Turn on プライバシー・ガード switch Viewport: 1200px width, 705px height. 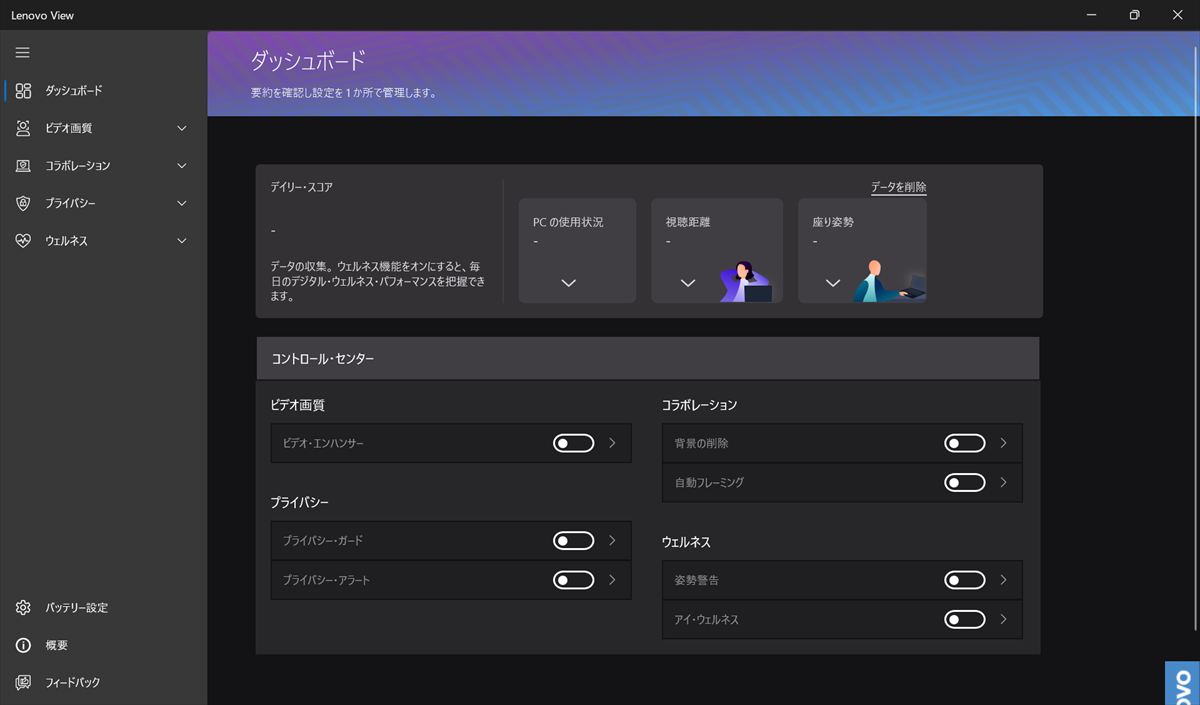573,541
